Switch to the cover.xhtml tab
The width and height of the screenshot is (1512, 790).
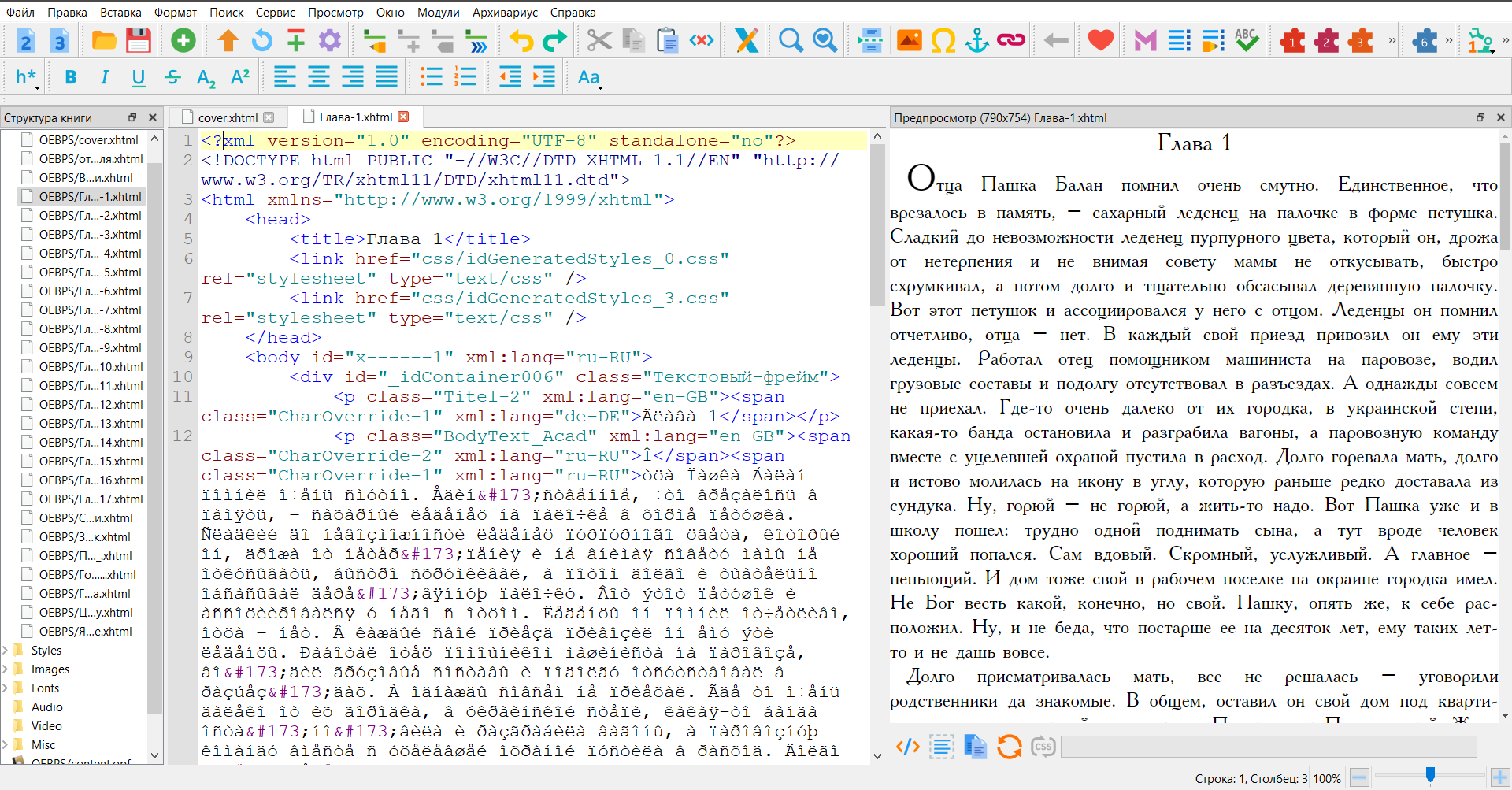228,117
